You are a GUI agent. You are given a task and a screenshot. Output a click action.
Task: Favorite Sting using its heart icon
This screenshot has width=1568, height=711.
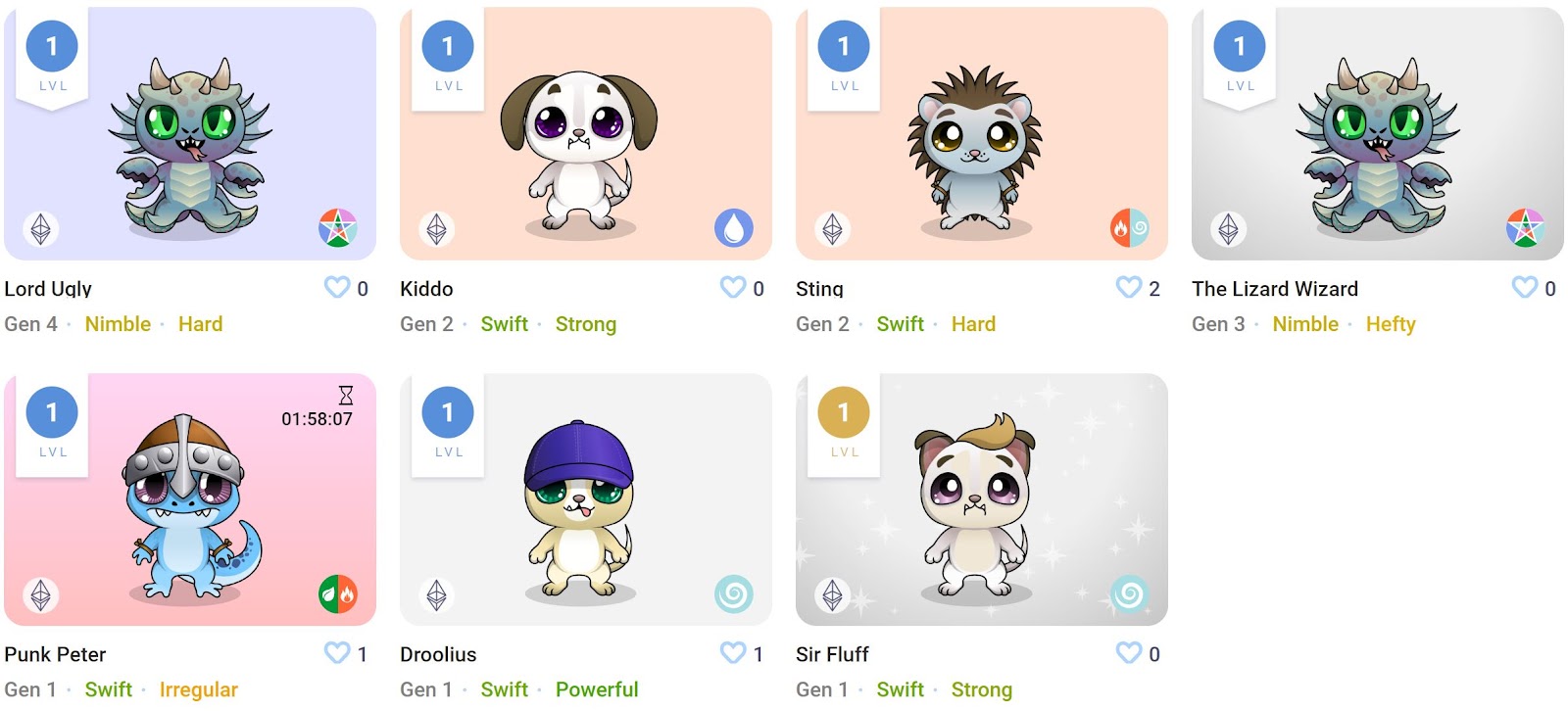point(1129,287)
